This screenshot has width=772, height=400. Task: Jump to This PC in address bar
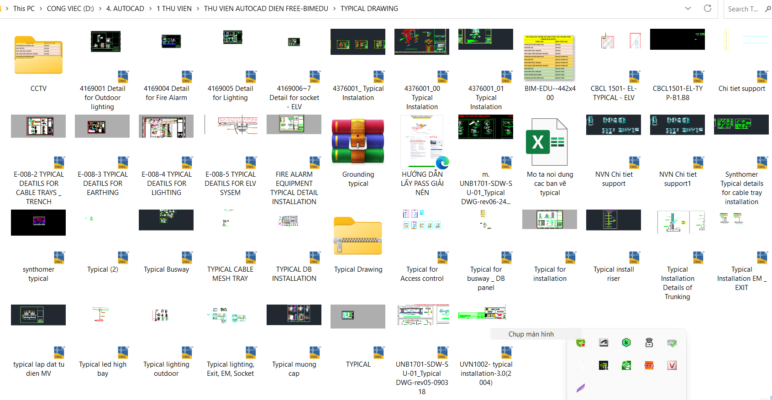tap(23, 8)
